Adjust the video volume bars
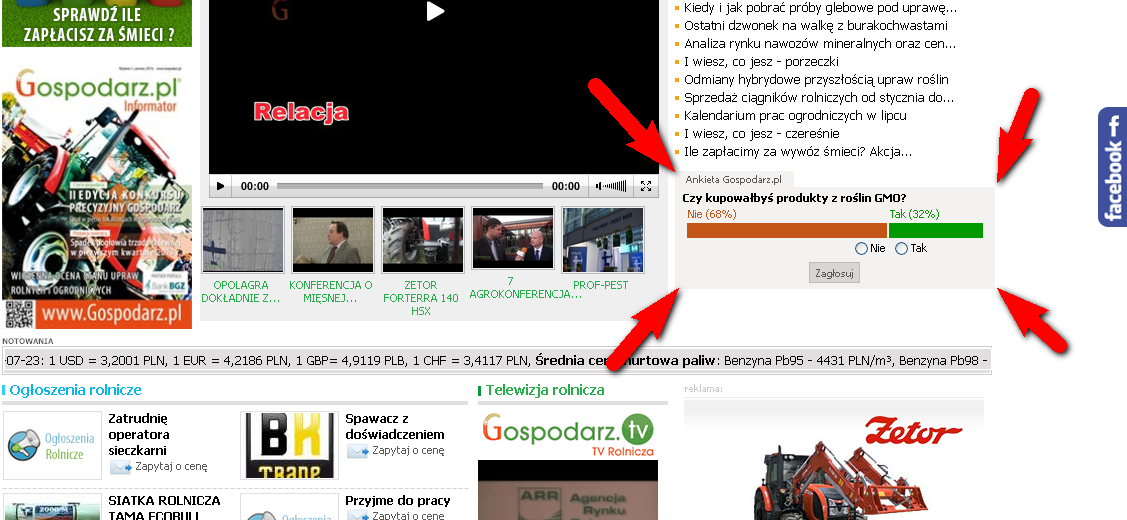 615,186
